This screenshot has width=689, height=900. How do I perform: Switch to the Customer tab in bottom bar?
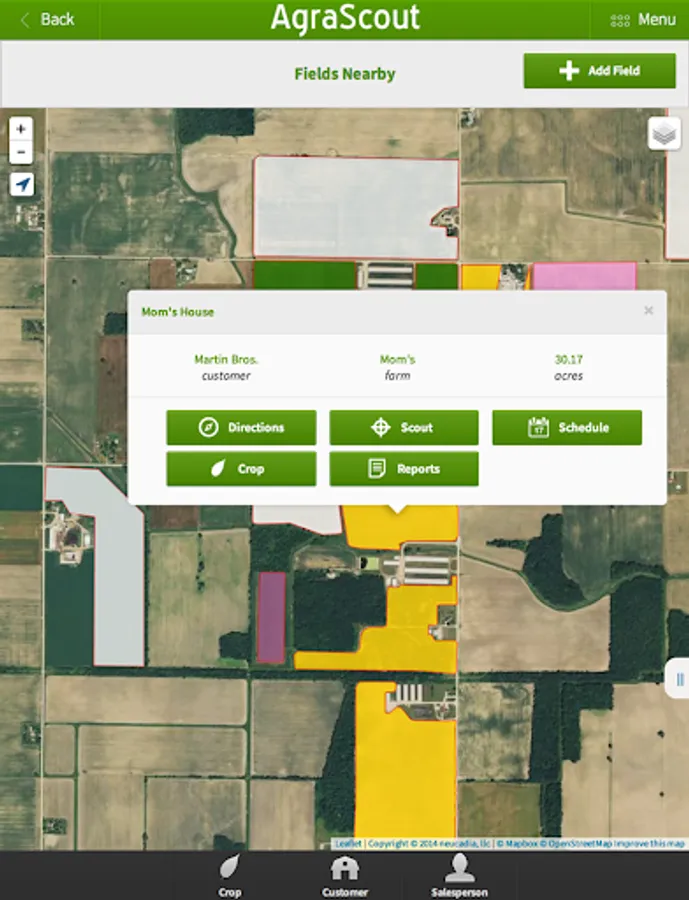(344, 875)
